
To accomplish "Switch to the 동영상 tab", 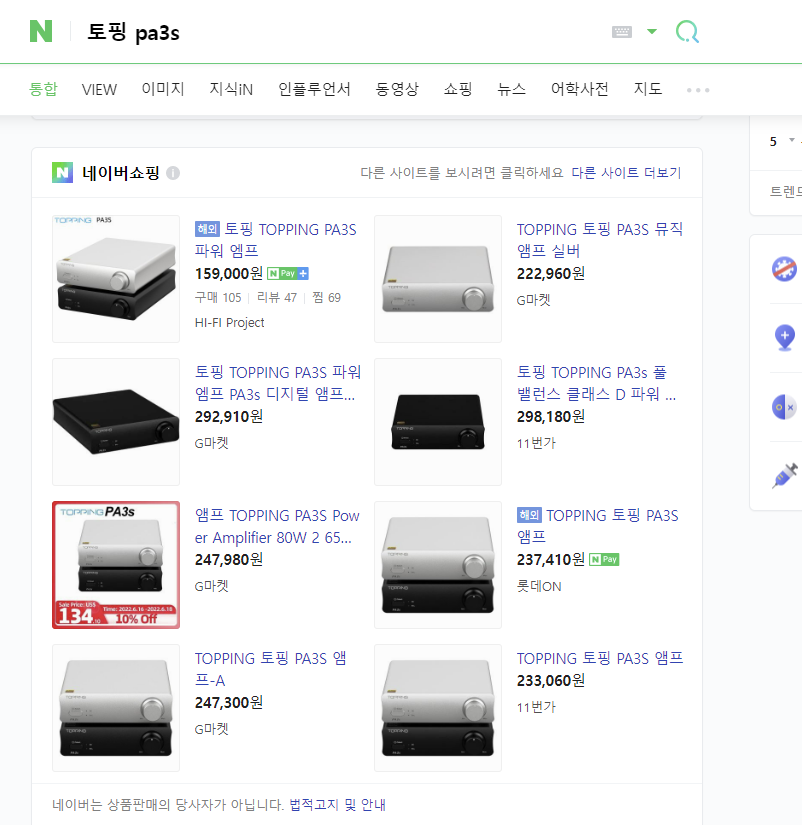I will click(x=397, y=89).
